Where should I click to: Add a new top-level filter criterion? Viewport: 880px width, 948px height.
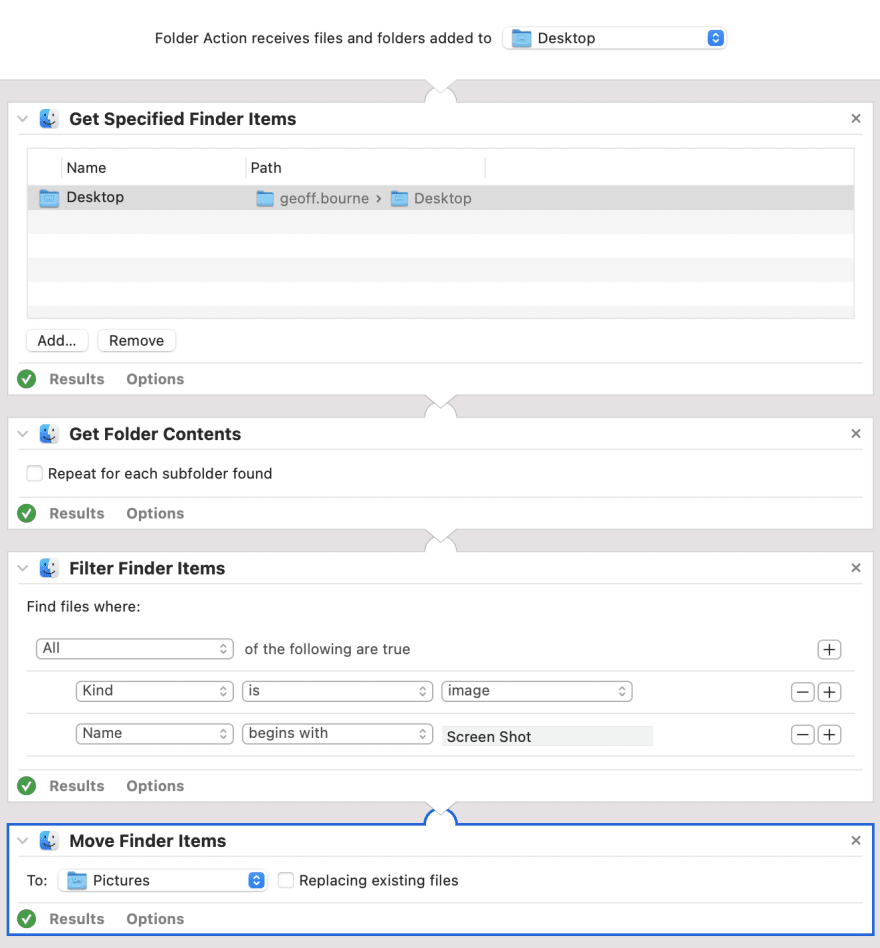tap(829, 649)
